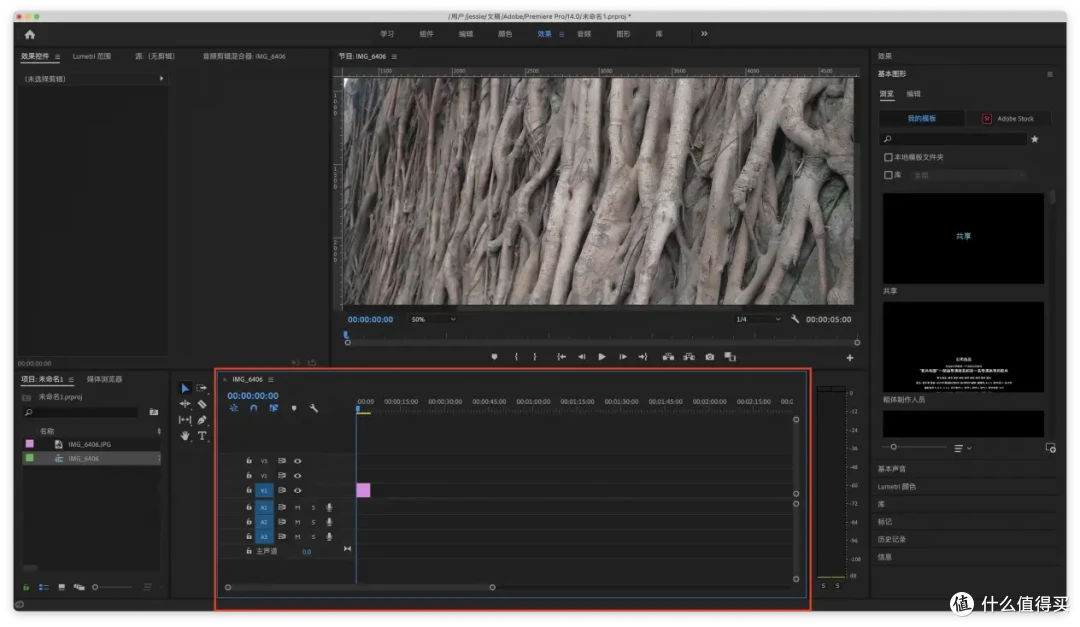Screen dimensions: 1080x627
Task: Open the 50% zoom level dropdown
Action: pyautogui.click(x=433, y=320)
